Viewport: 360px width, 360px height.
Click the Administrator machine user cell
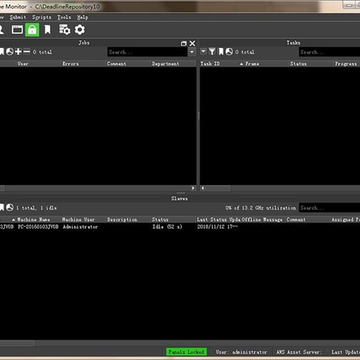click(80, 227)
